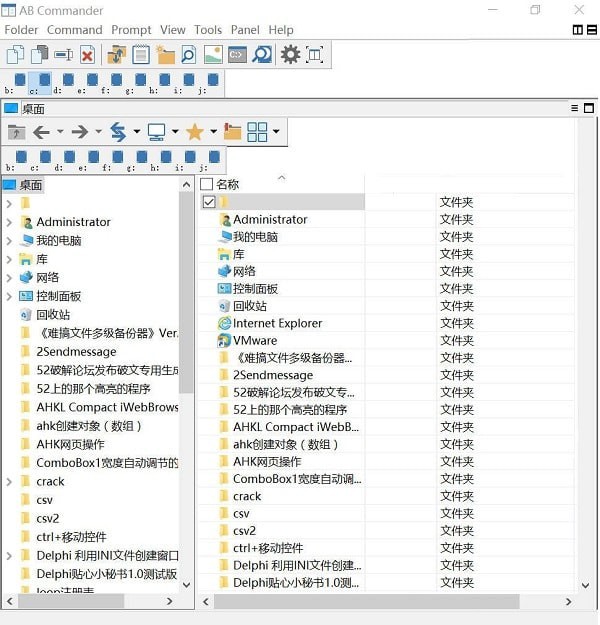Expand the Administrator tree node
This screenshot has height=625, width=600.
pyautogui.click(x=9, y=222)
